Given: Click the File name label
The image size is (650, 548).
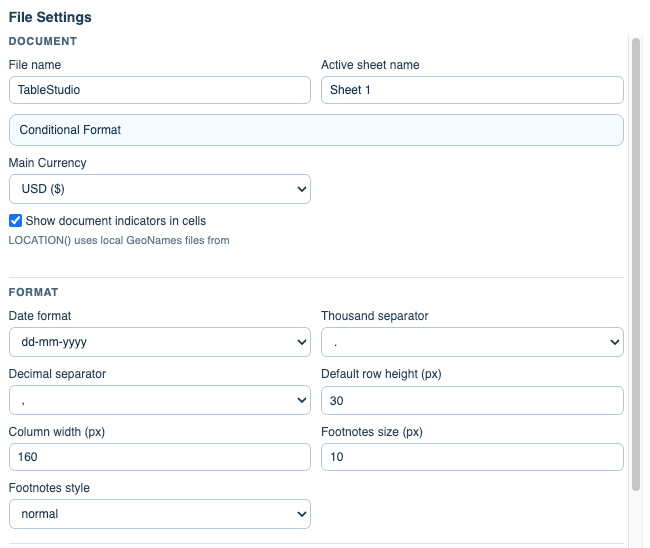Looking at the screenshot, I should [x=35, y=65].
